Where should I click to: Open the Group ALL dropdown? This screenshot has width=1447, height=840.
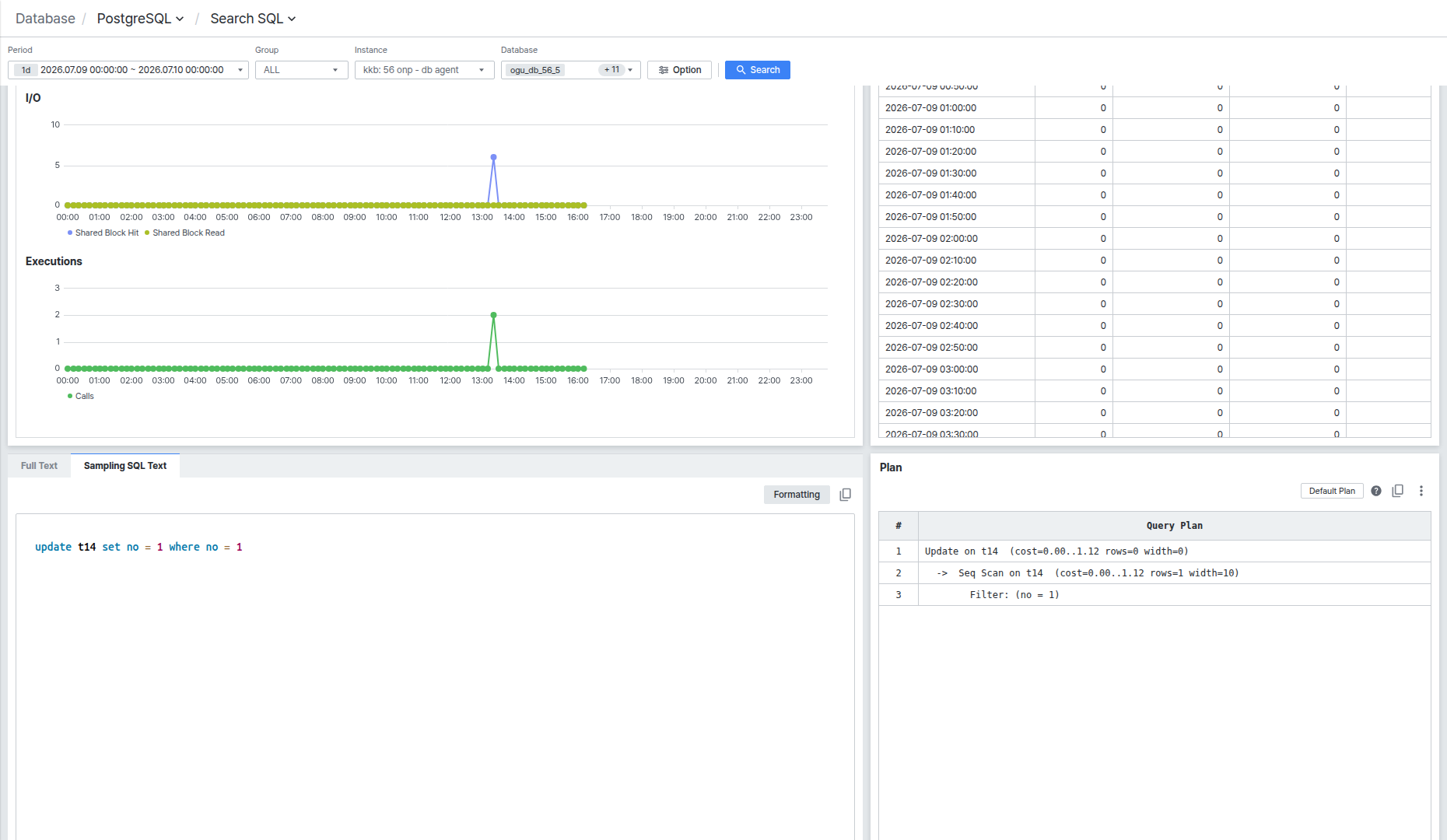[x=302, y=70]
